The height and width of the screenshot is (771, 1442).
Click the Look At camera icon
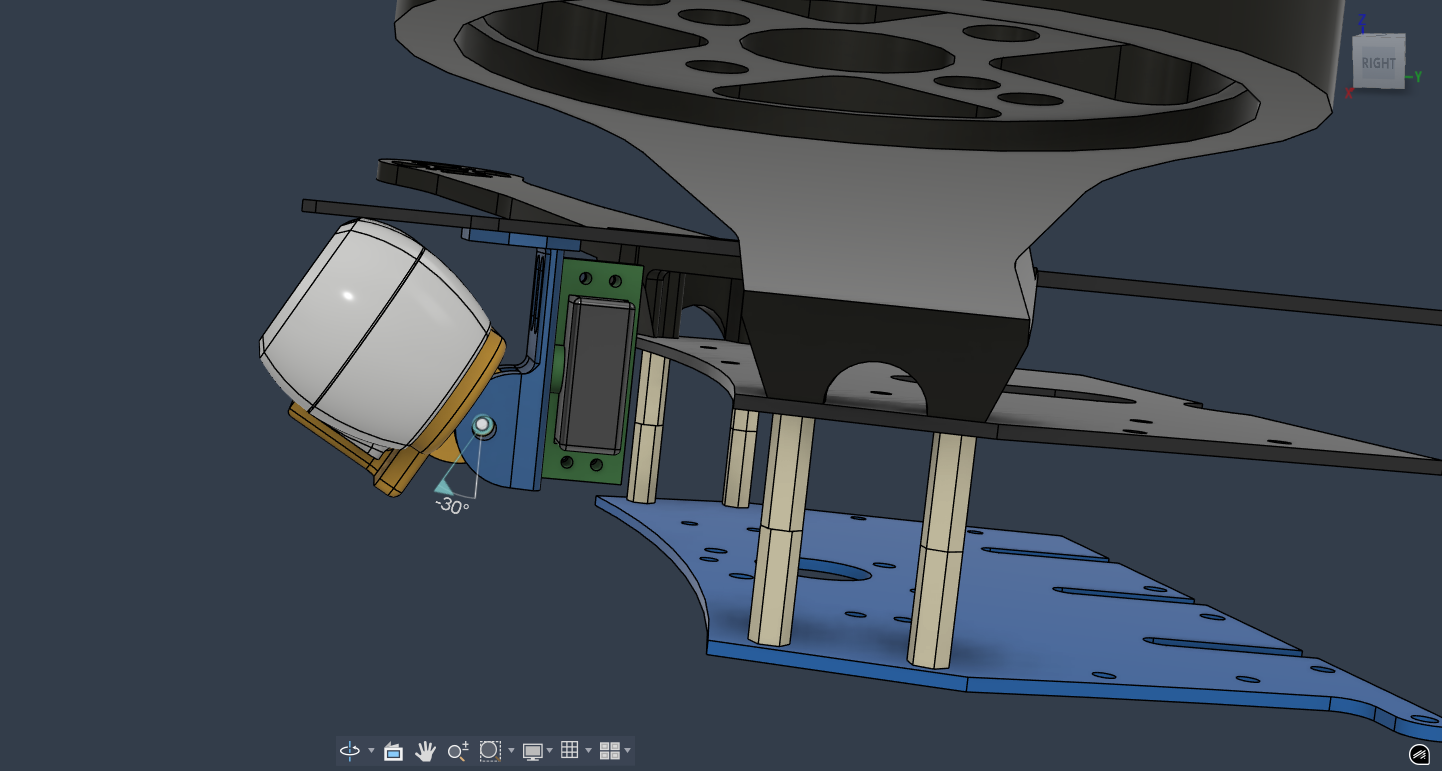pyautogui.click(x=393, y=751)
